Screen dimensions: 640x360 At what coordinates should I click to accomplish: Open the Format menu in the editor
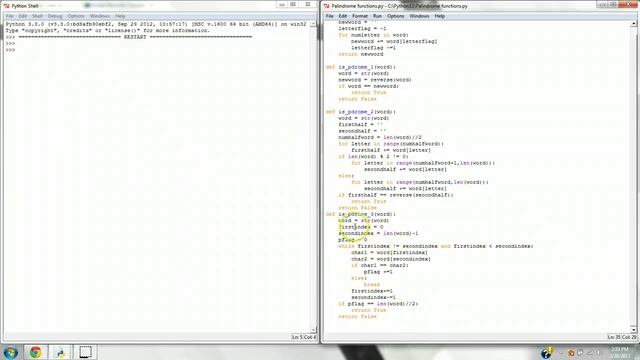point(360,16)
